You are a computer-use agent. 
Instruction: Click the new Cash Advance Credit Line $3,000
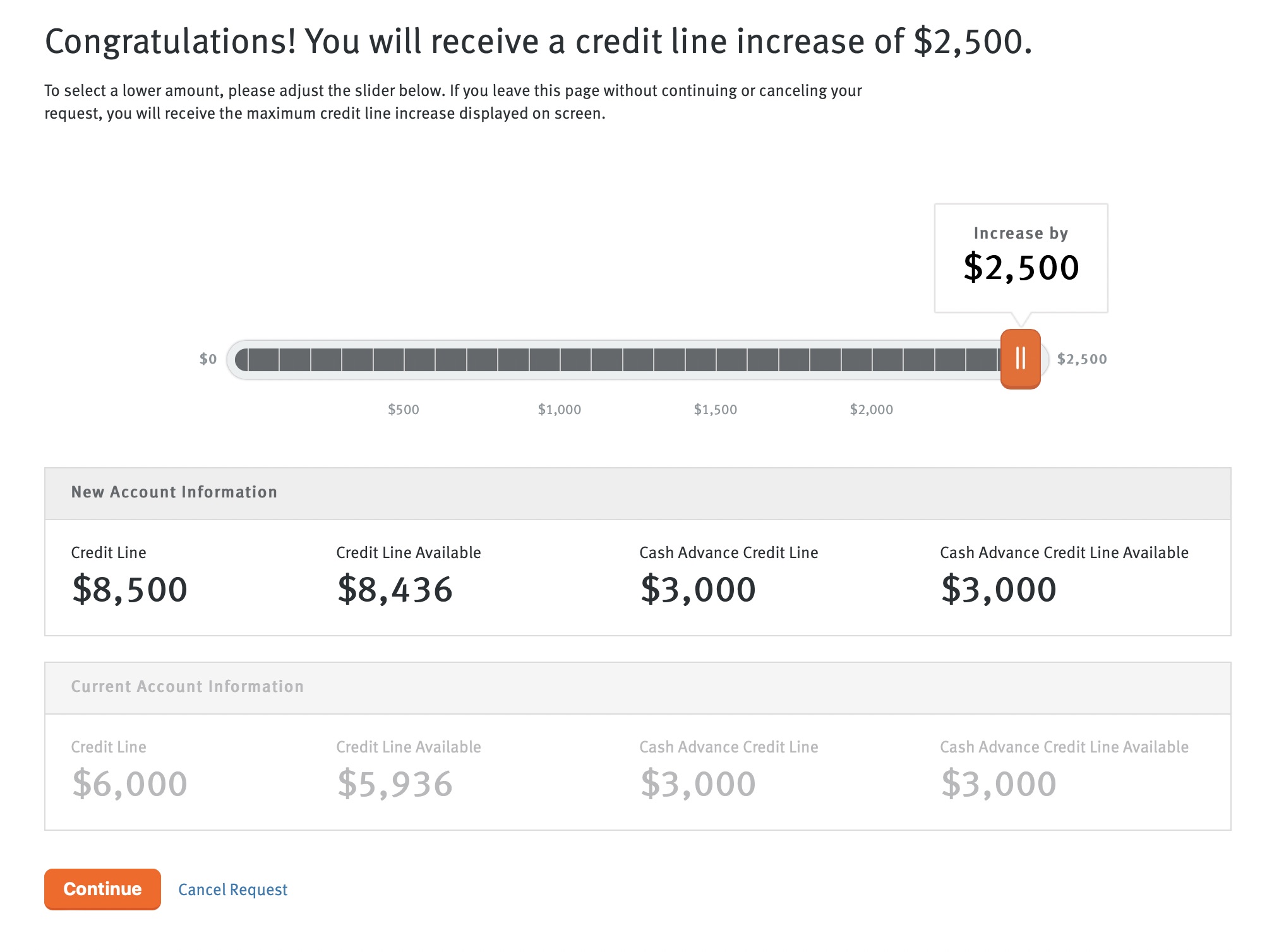698,588
